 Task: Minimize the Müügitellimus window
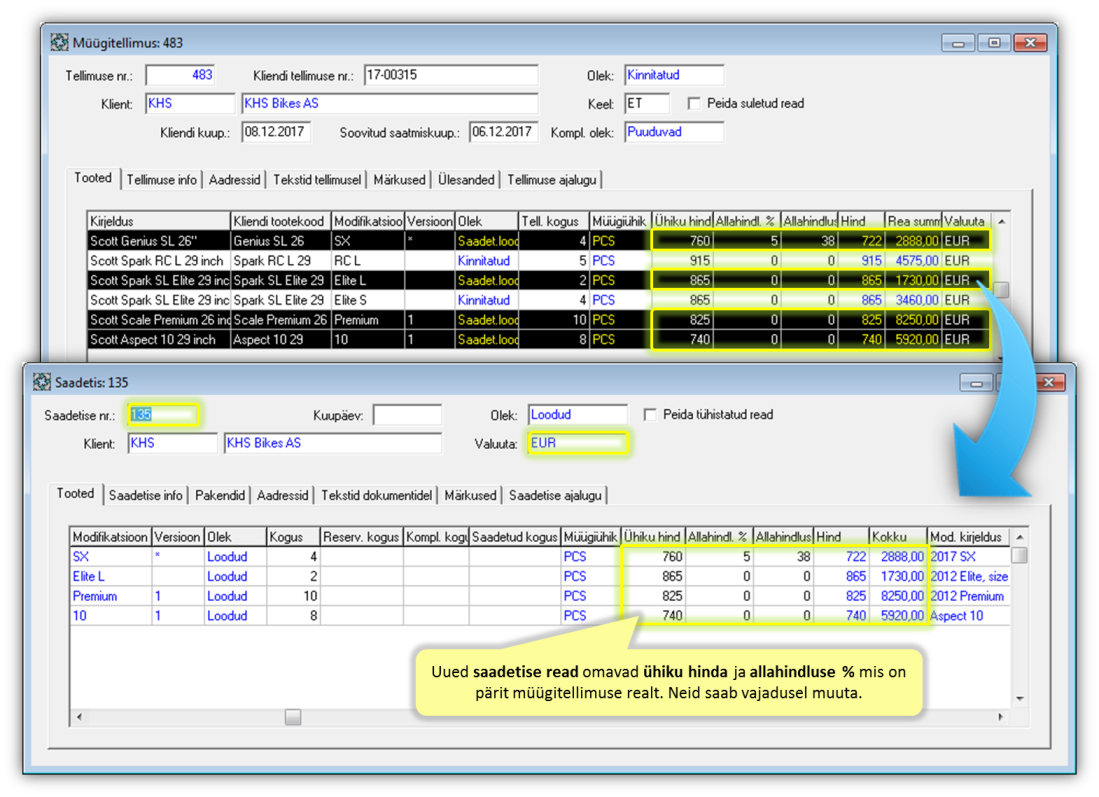(x=958, y=43)
